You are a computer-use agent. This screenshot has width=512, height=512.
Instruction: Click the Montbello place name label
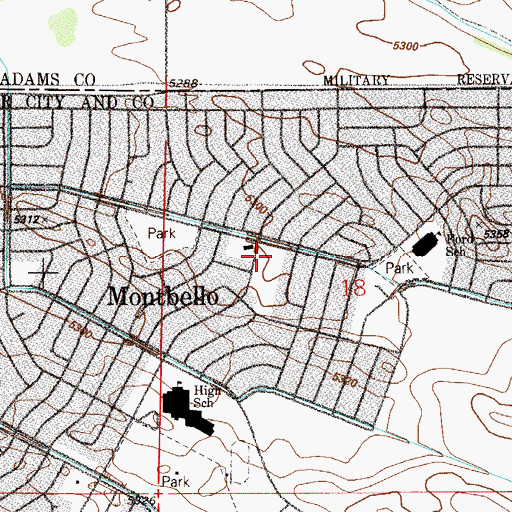point(164,297)
